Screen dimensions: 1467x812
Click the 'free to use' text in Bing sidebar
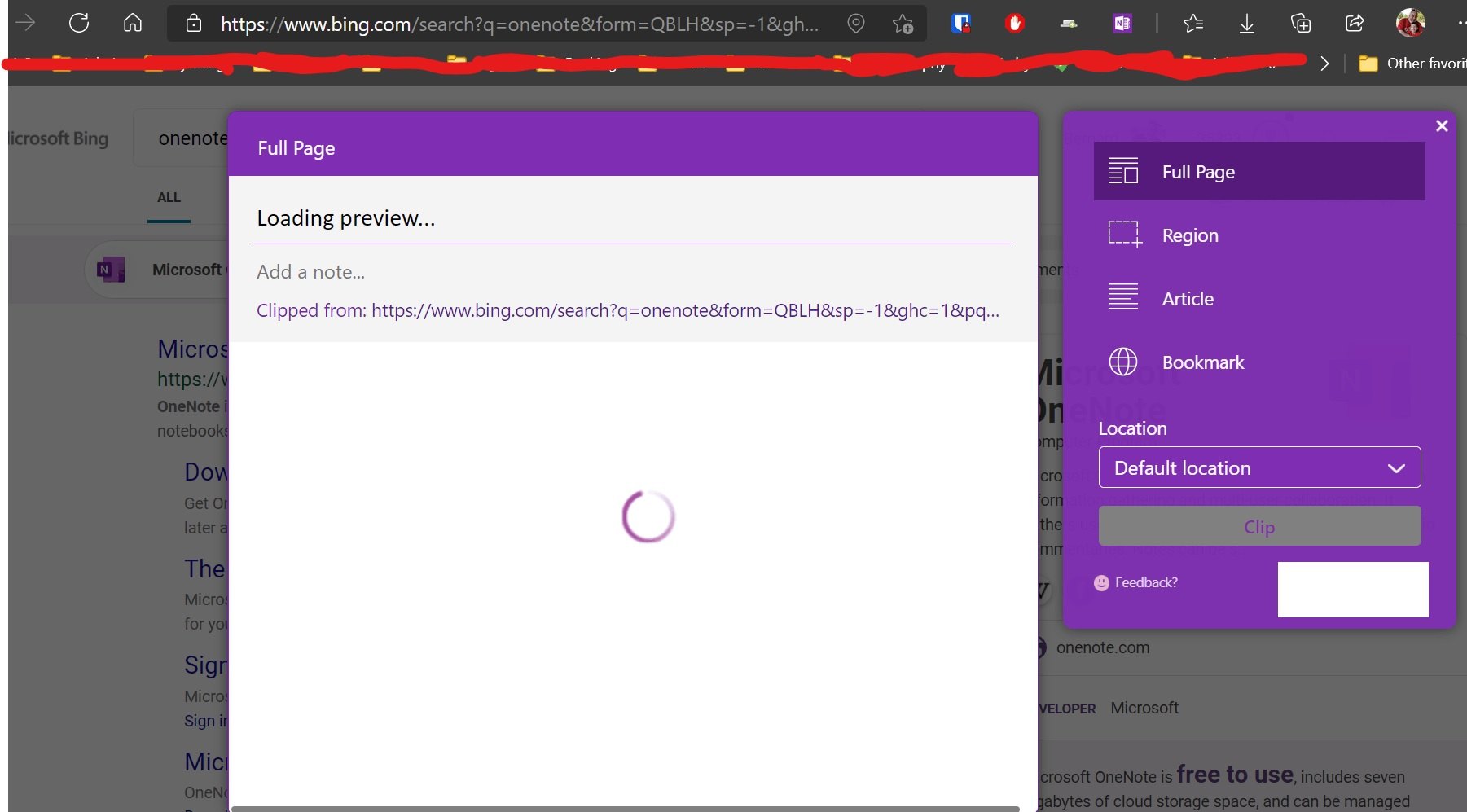(x=1234, y=775)
